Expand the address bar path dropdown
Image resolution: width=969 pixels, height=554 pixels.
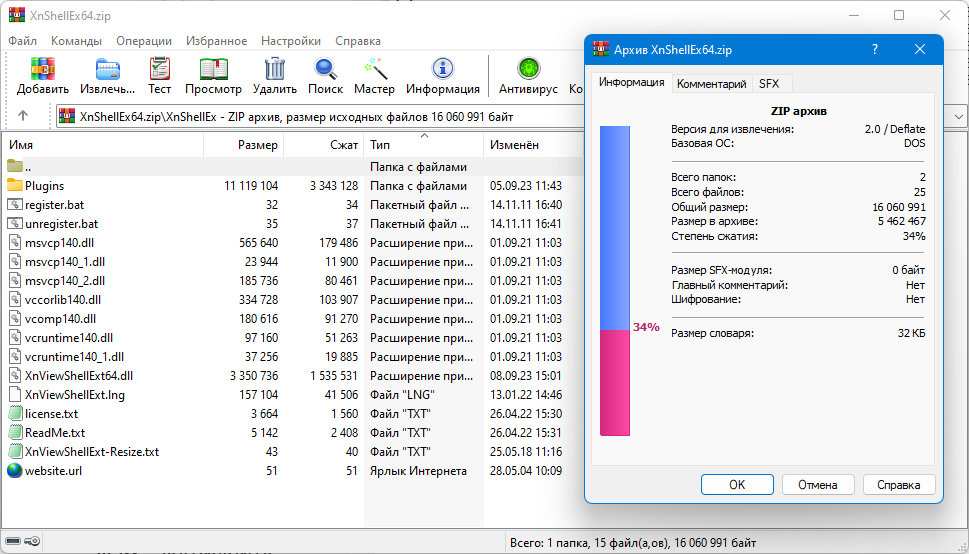click(958, 116)
